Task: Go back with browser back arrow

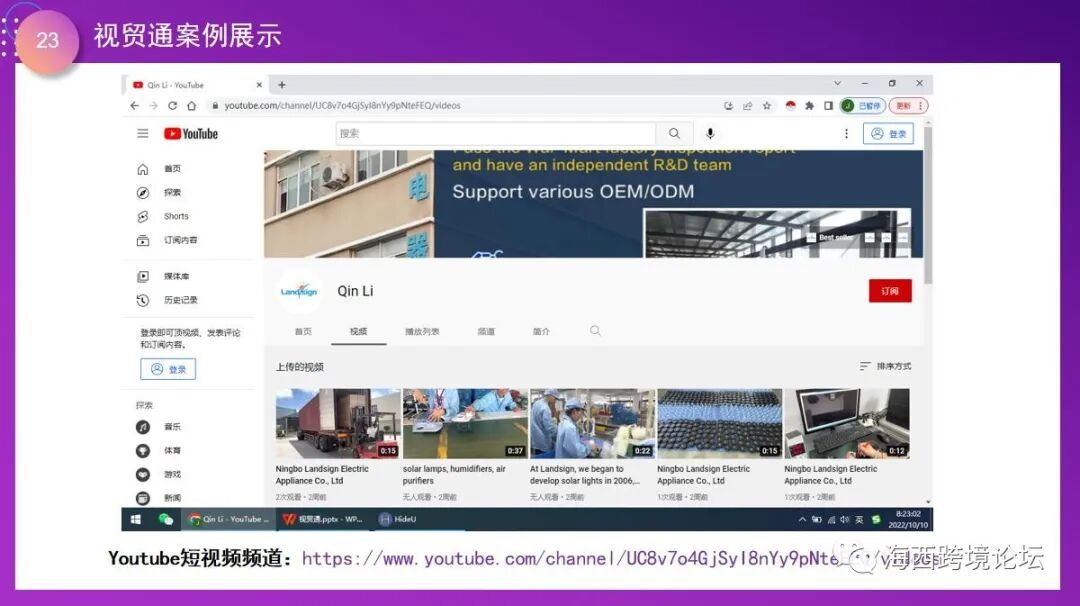Action: pos(134,105)
